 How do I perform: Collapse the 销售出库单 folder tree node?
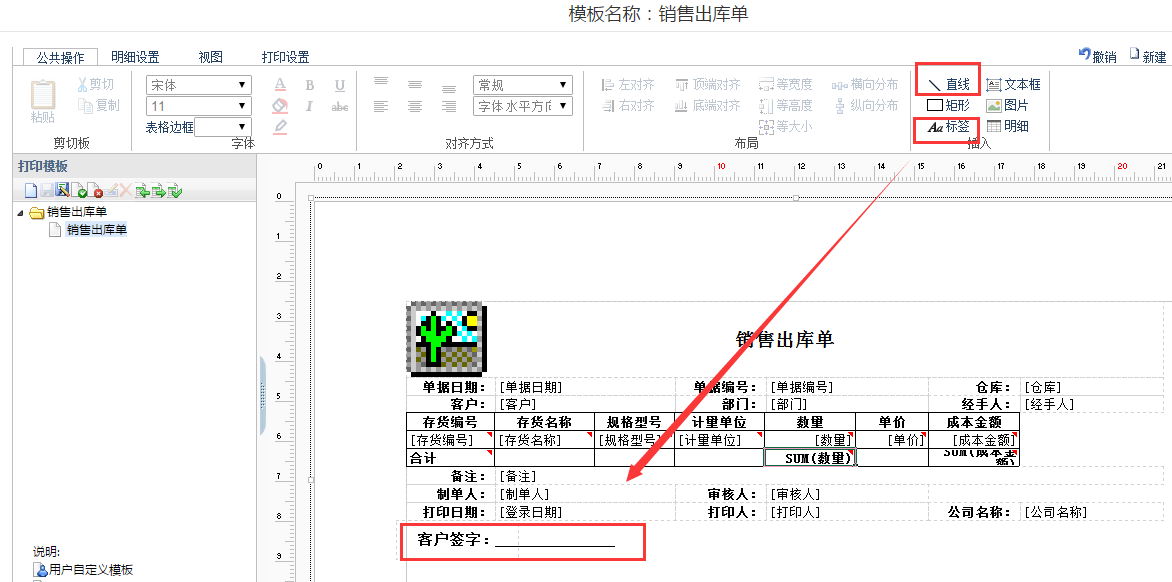pyautogui.click(x=21, y=212)
